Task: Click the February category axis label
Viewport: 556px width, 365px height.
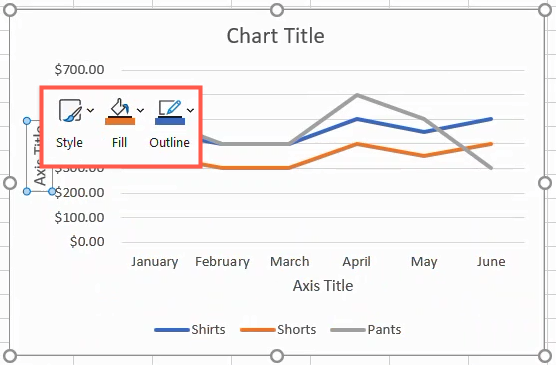Action: 222,262
